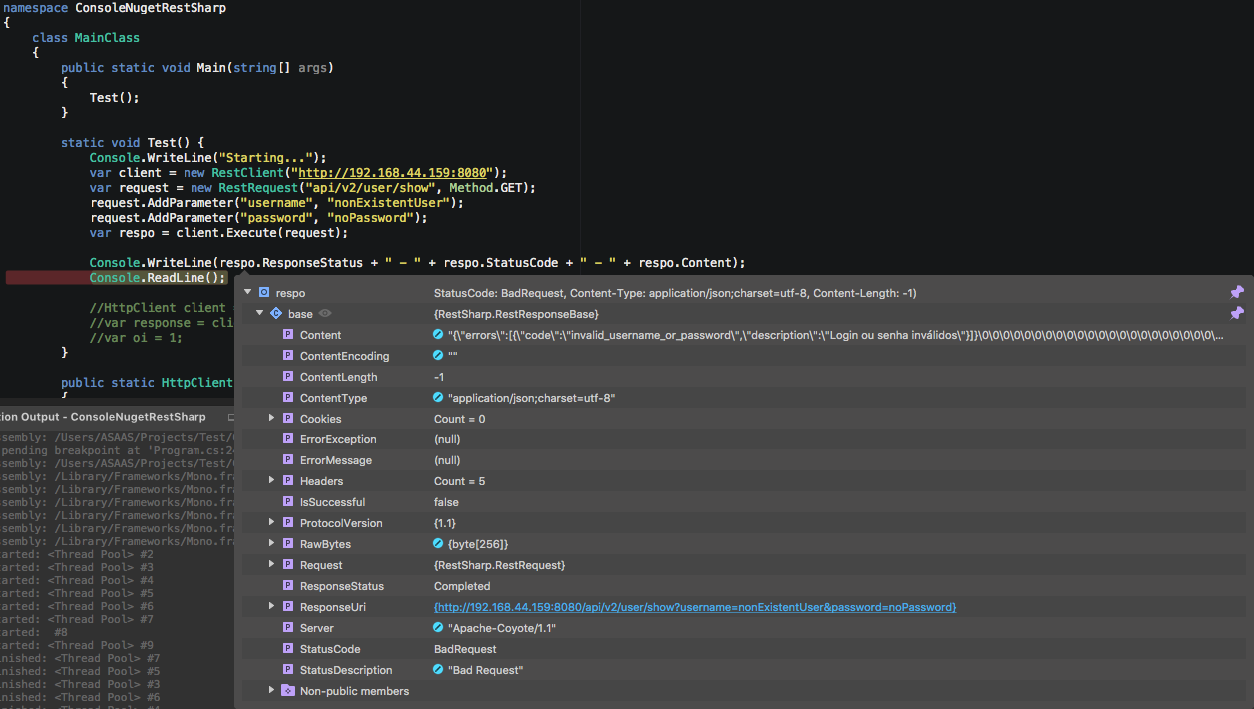Click the RestClient URL in code
This screenshot has height=709, width=1254.
tap(393, 172)
